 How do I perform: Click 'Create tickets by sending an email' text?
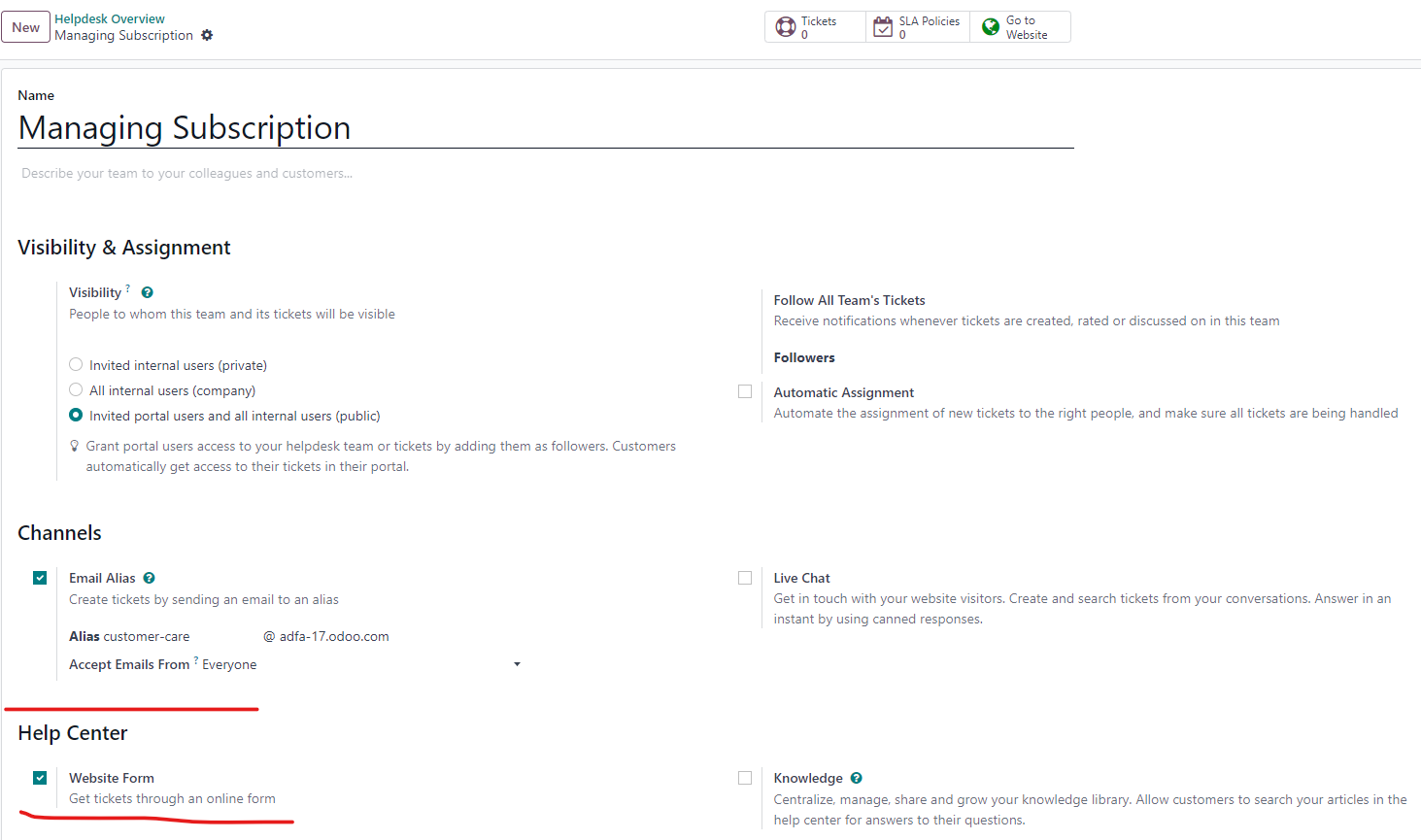click(204, 599)
